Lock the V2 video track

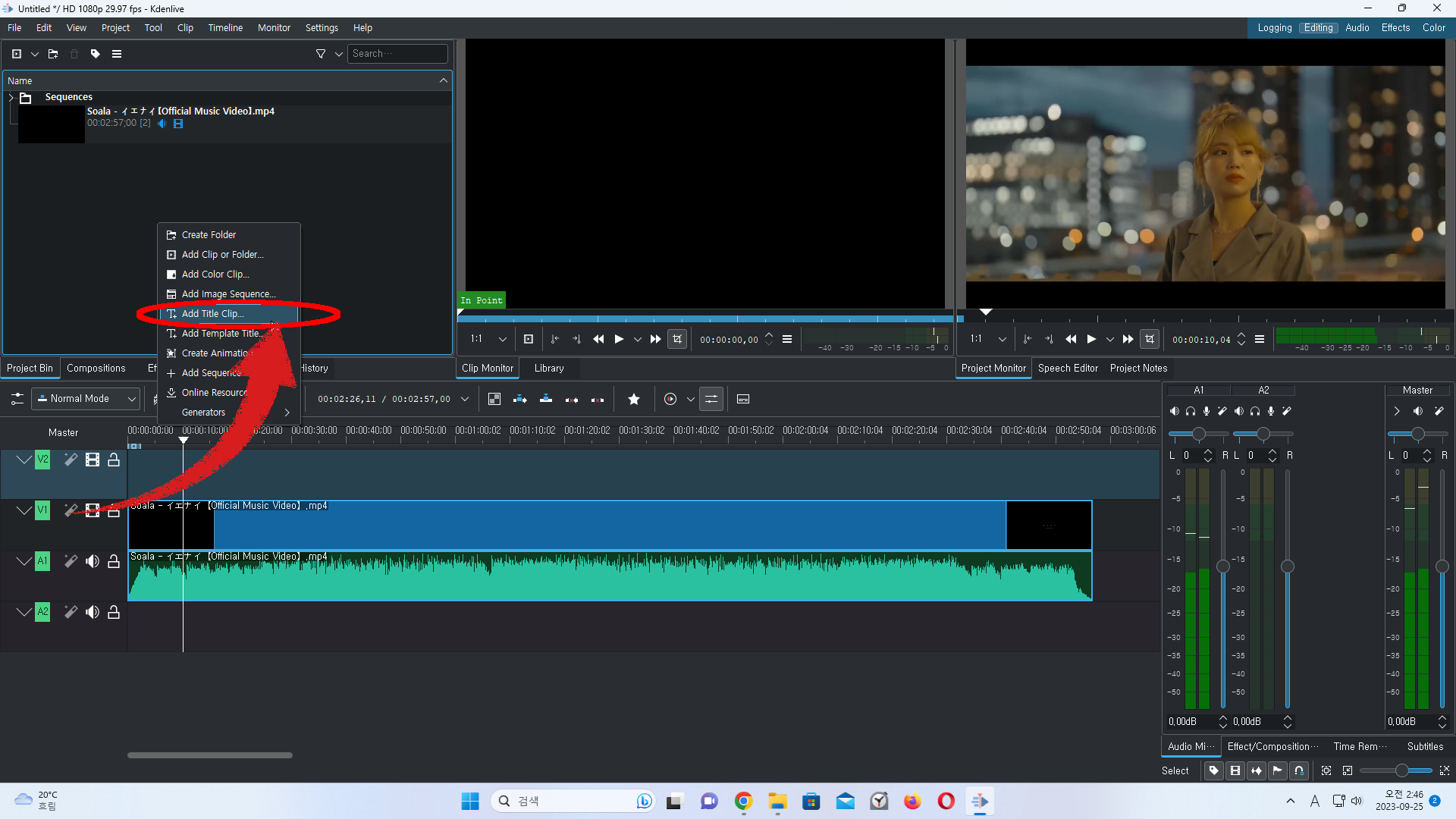coord(114,460)
